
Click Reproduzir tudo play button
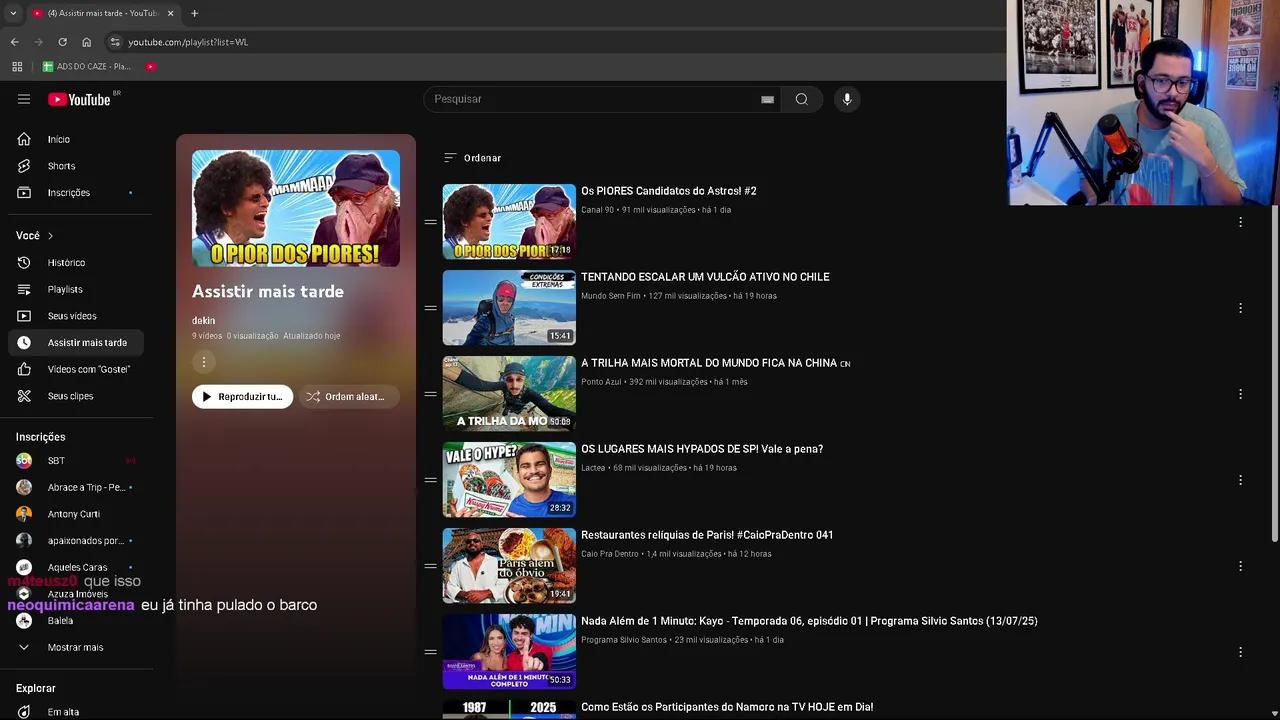point(242,397)
